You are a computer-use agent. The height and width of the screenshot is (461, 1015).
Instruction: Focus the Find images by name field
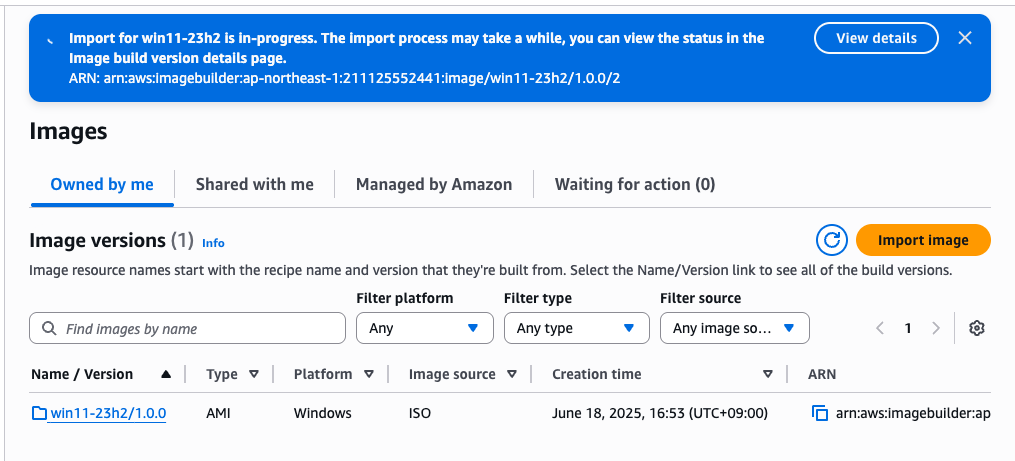(x=187, y=328)
